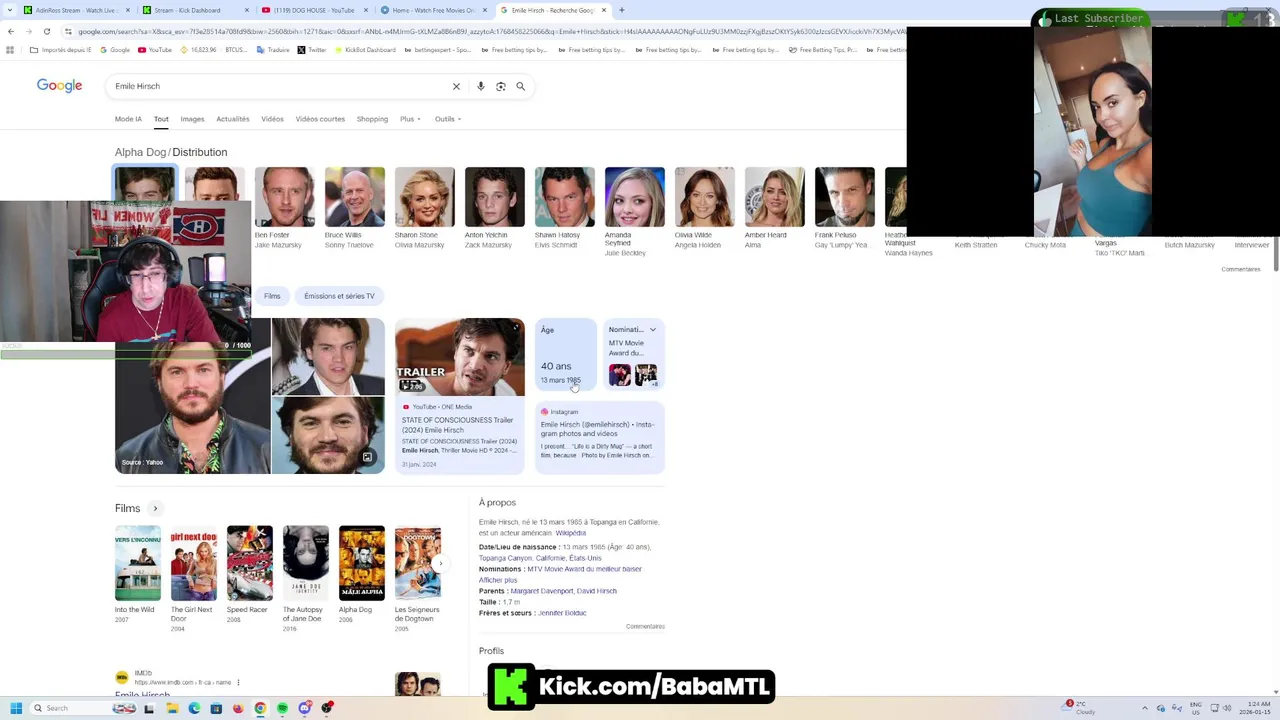Viewport: 1280px width, 720px height.
Task: Open Microsoft Edge from taskbar
Action: coord(194,708)
